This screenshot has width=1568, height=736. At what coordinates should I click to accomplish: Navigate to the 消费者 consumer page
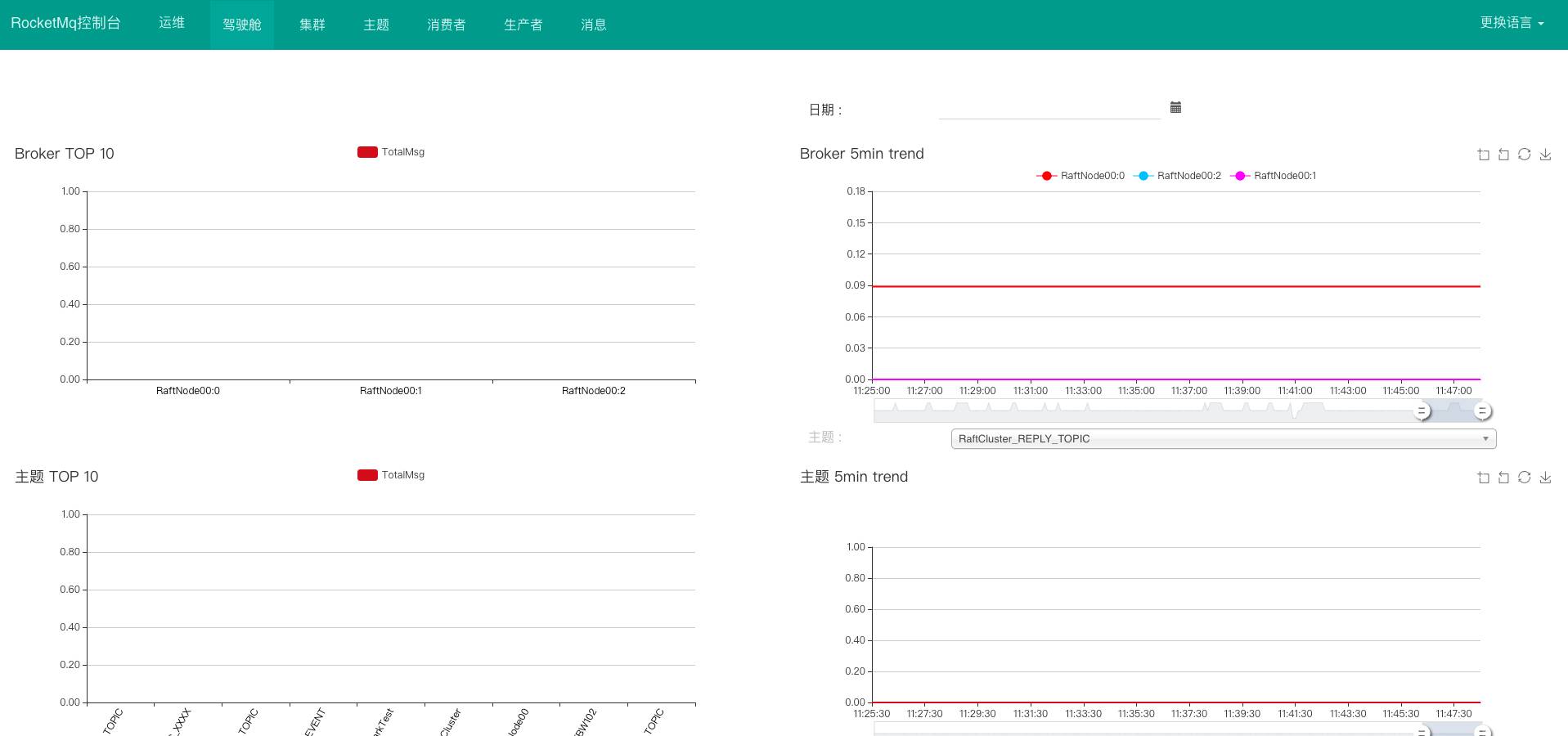coord(447,25)
